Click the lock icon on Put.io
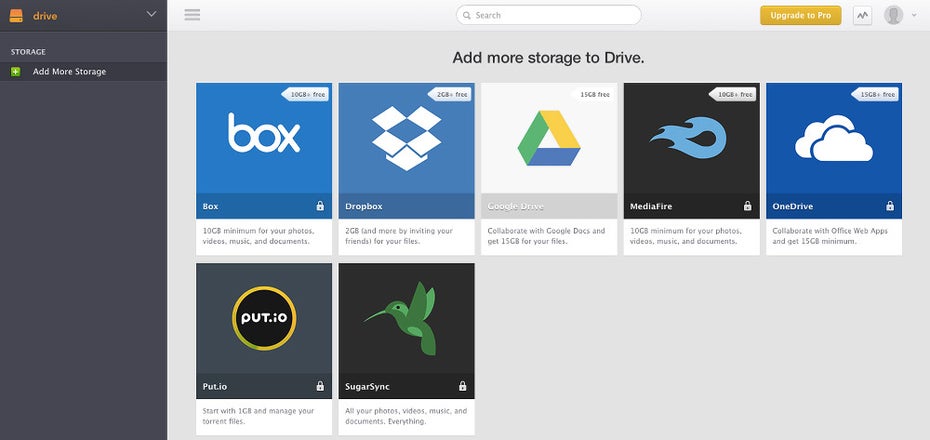Screen dimensions: 930x440 320,386
